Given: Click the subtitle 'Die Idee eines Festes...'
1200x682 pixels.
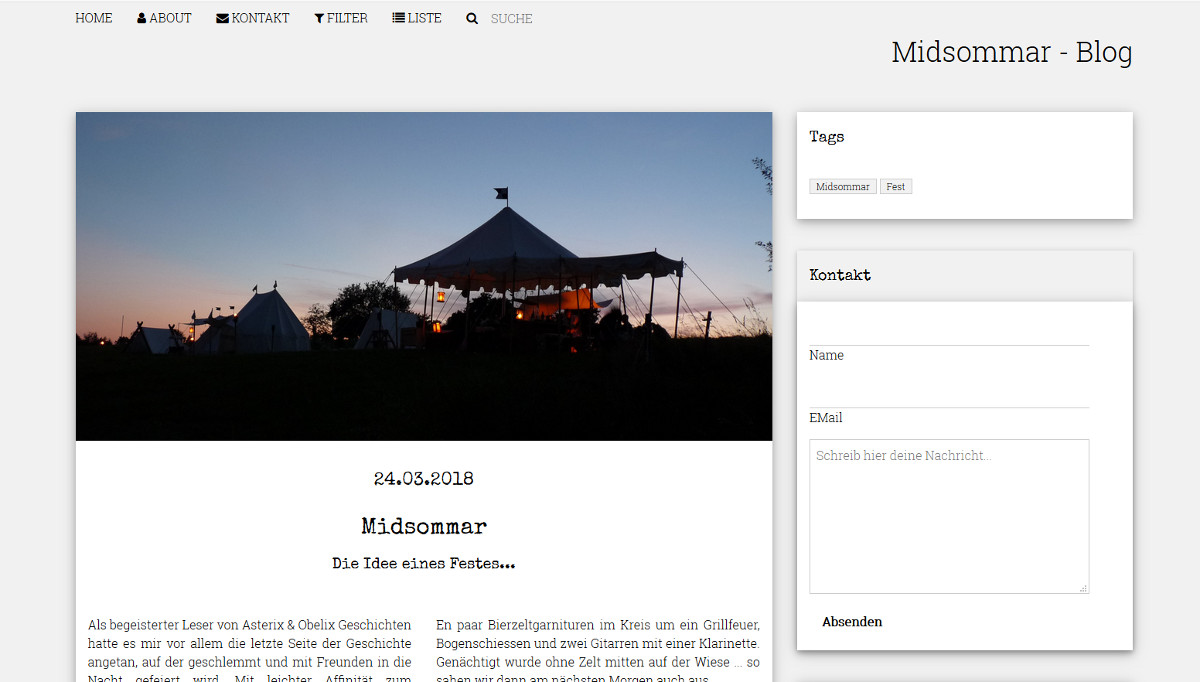Looking at the screenshot, I should point(424,564).
